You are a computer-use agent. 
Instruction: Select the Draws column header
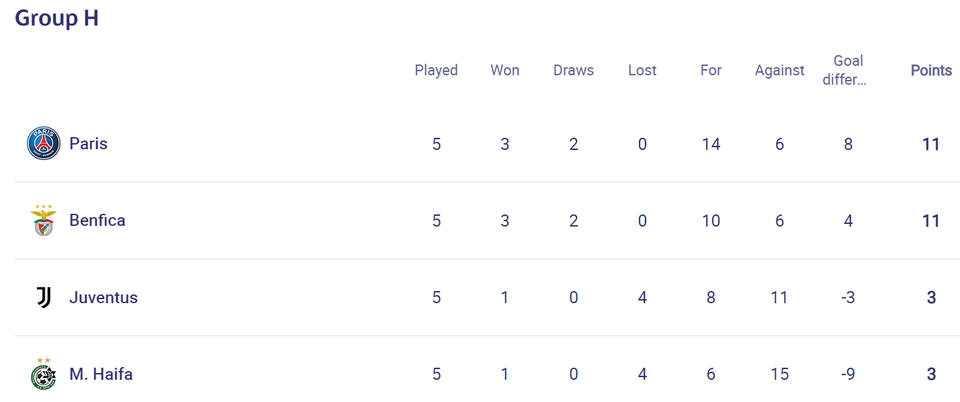(x=573, y=70)
